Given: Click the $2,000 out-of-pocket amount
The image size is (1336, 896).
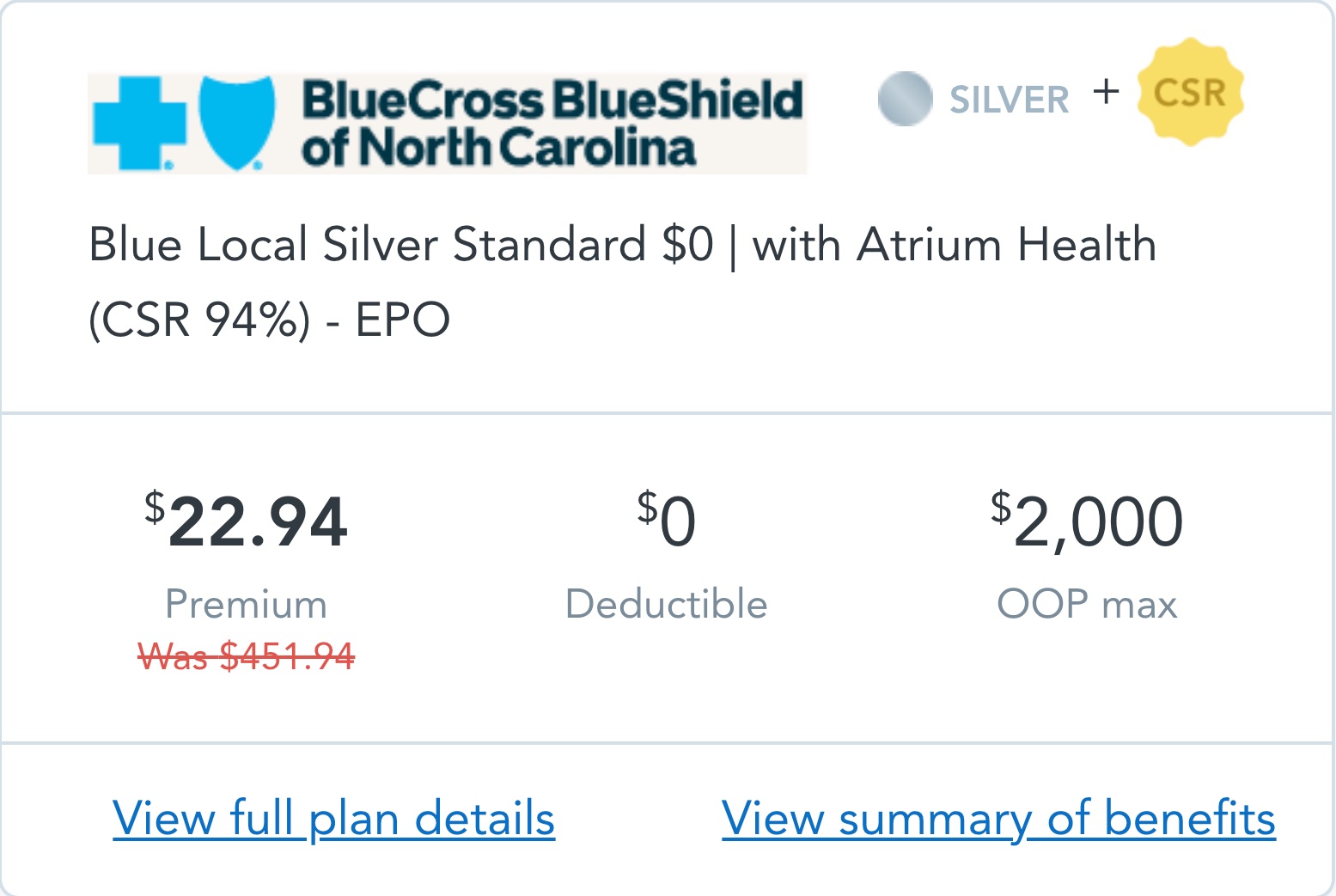Looking at the screenshot, I should pos(1086,521).
